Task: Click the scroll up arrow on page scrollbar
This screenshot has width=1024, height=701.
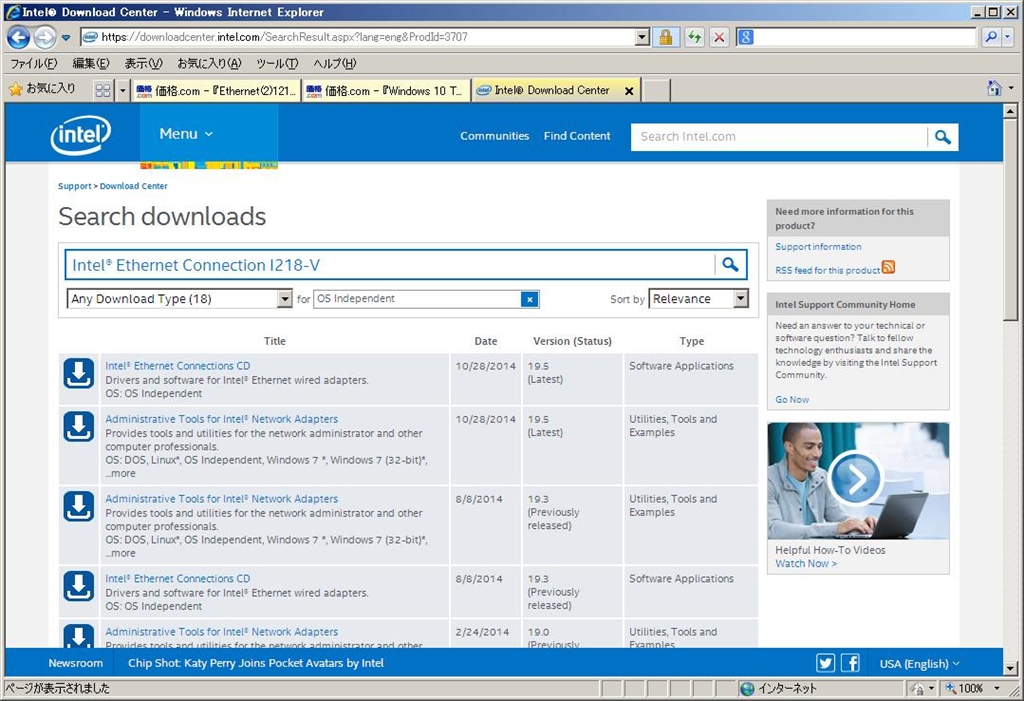Action: (x=1010, y=111)
